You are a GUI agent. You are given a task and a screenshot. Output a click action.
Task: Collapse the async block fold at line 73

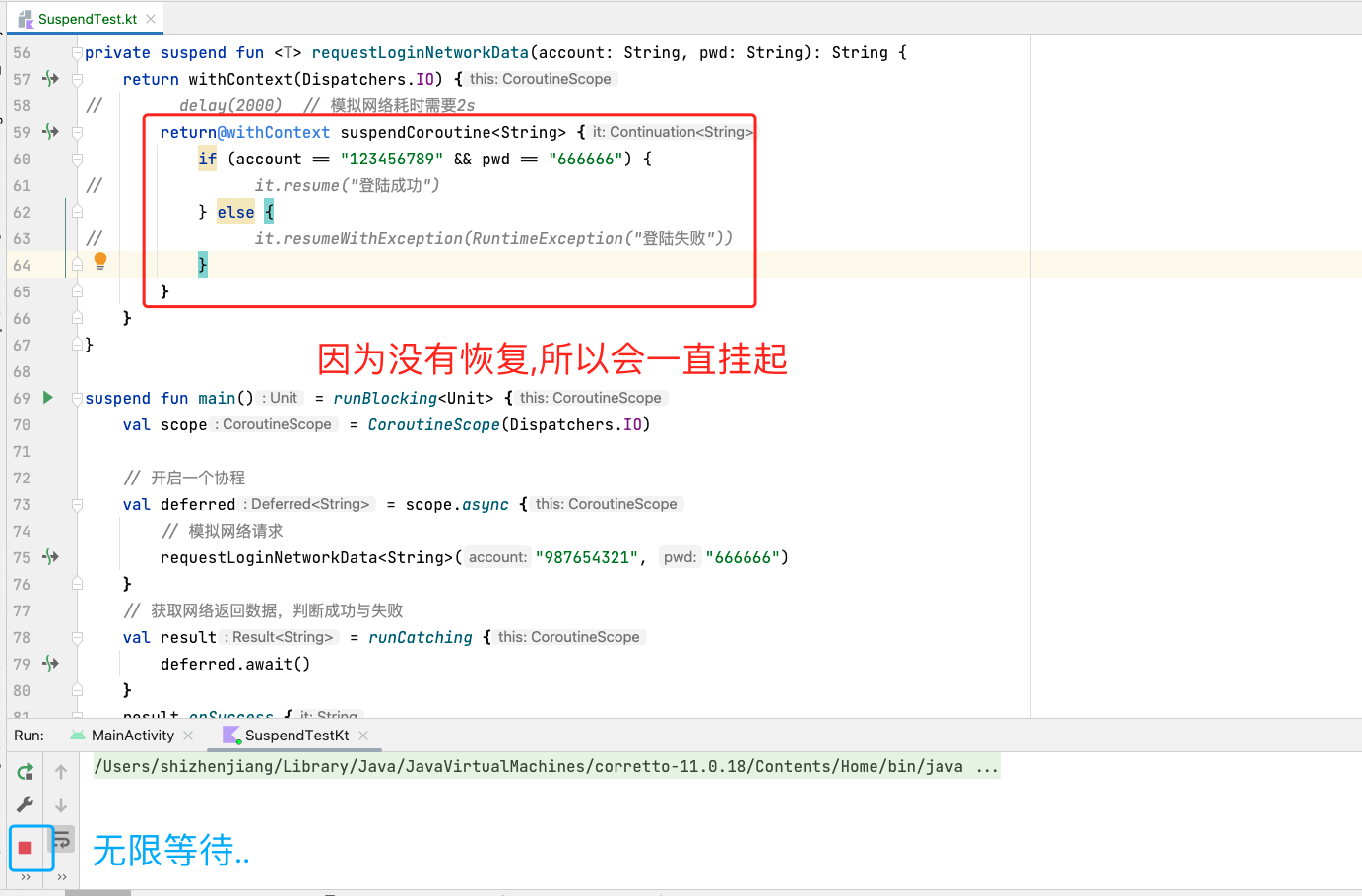(77, 504)
